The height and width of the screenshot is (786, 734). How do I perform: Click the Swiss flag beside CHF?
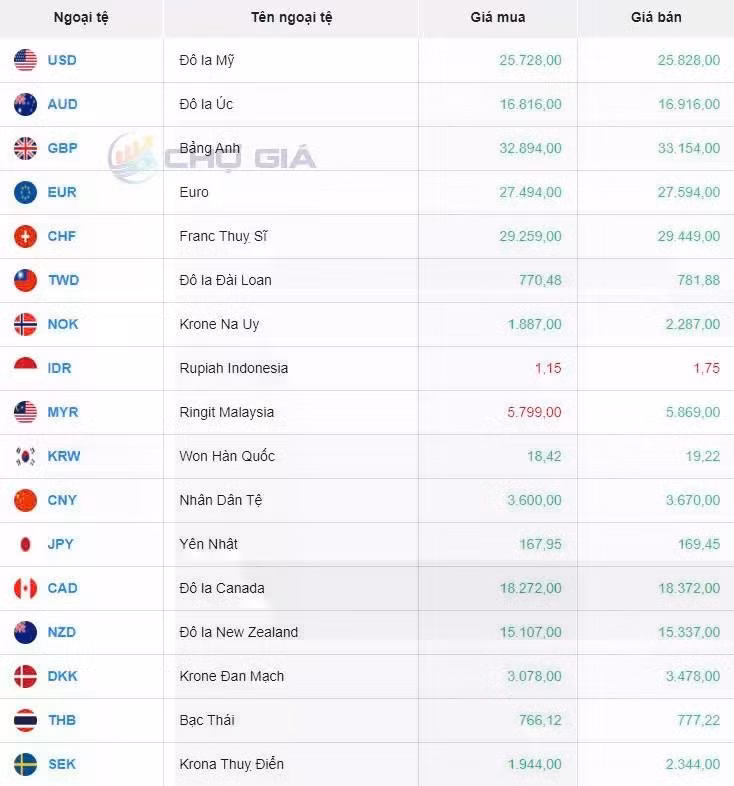[26, 236]
